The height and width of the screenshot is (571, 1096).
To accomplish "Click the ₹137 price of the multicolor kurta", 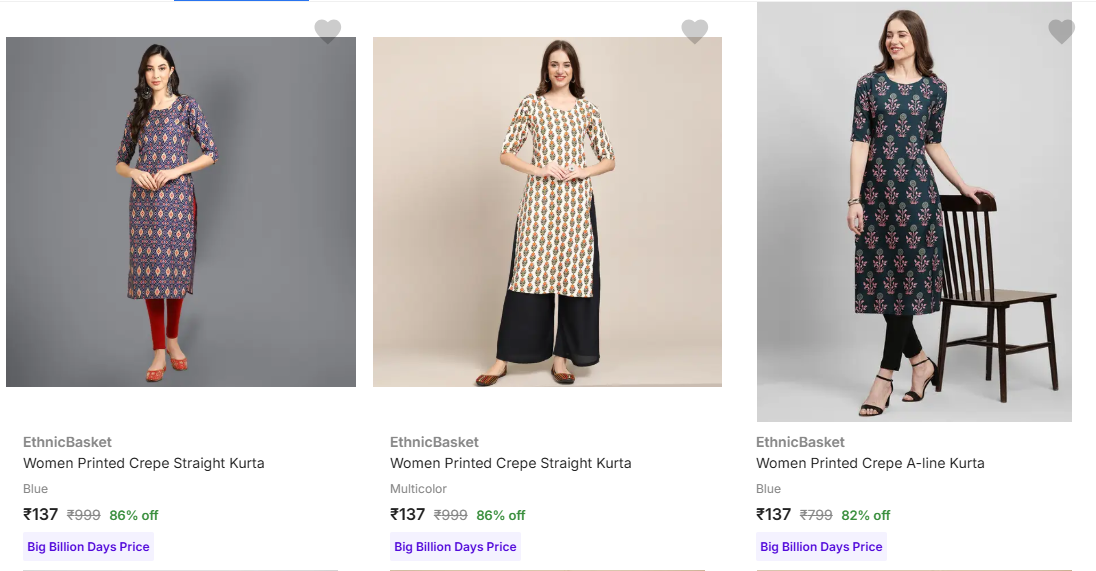I will (x=408, y=514).
